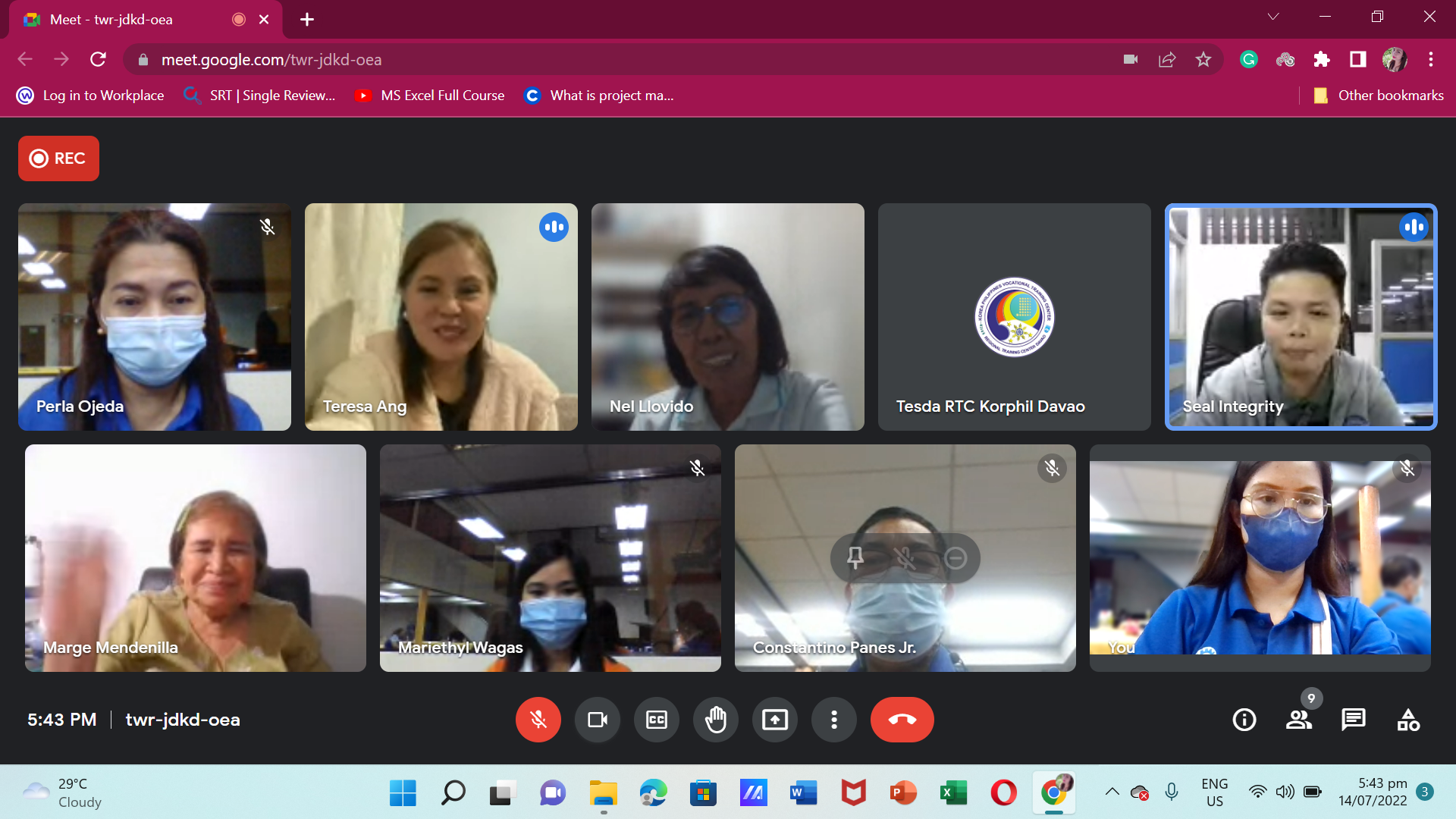
Task: Toggle closed captions button
Action: coord(656,720)
